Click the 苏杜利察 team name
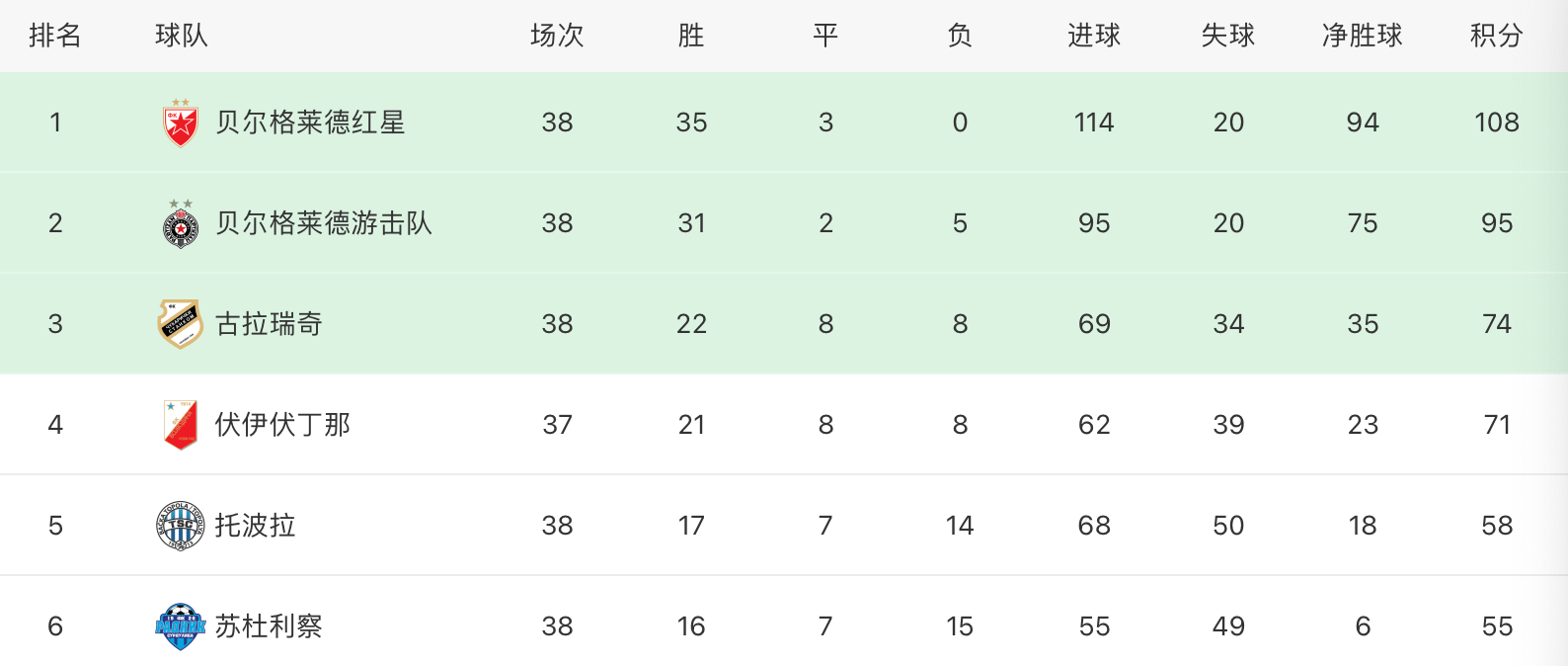The height and width of the screenshot is (666, 1568). [269, 626]
